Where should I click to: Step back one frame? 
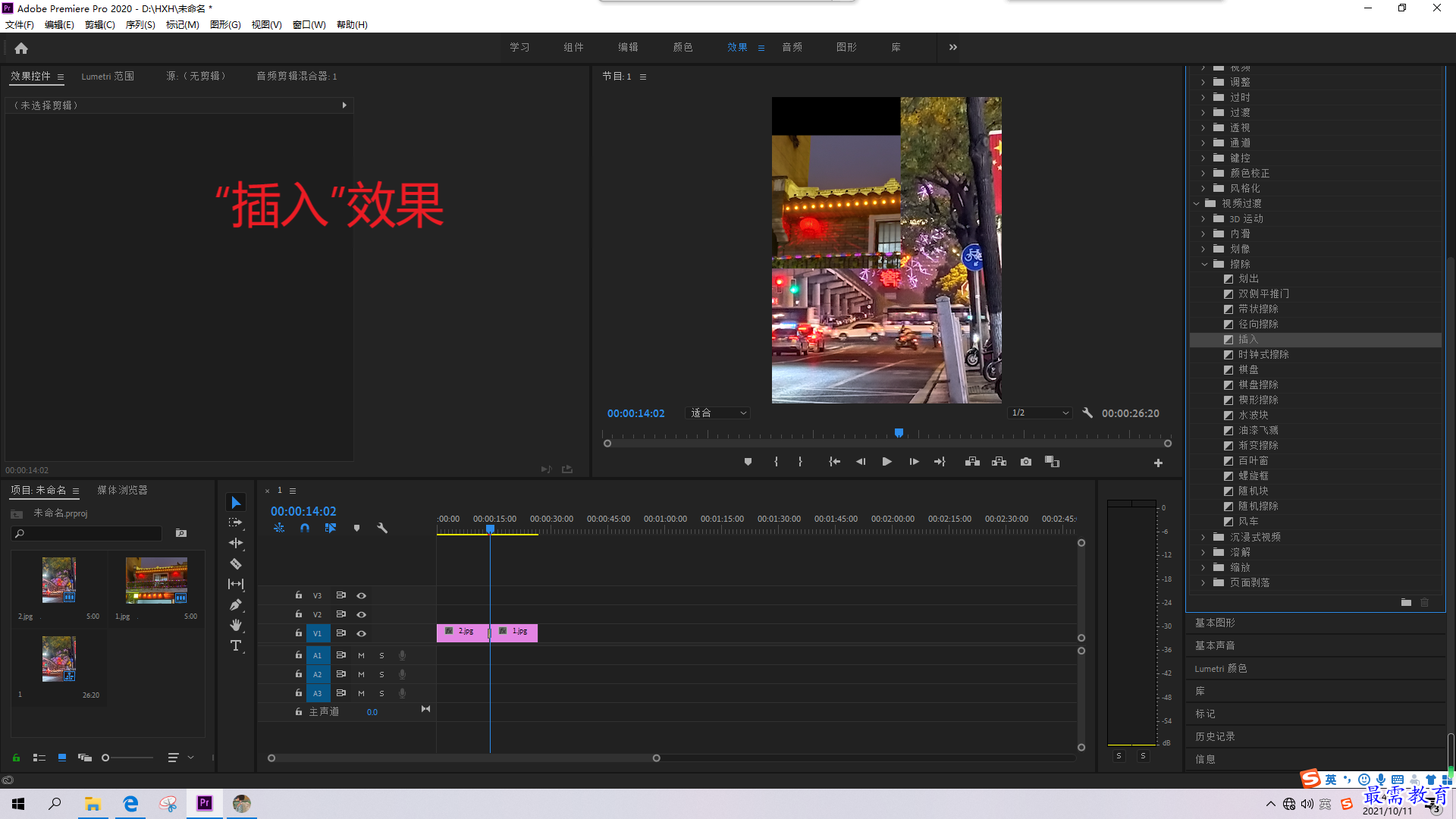[x=861, y=462]
